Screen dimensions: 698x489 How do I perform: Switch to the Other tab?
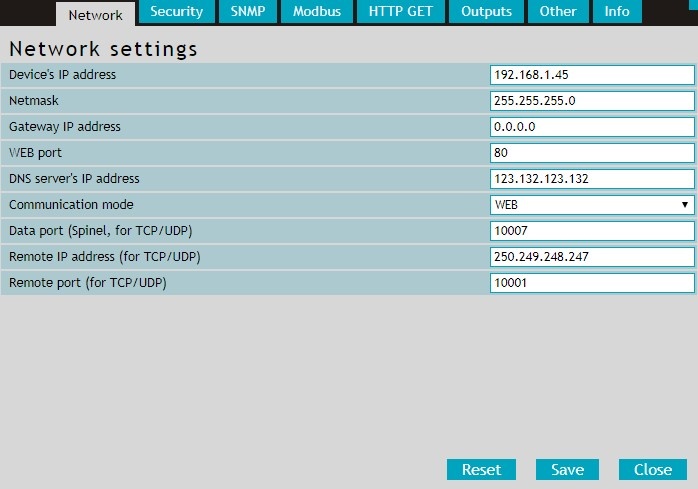click(558, 12)
